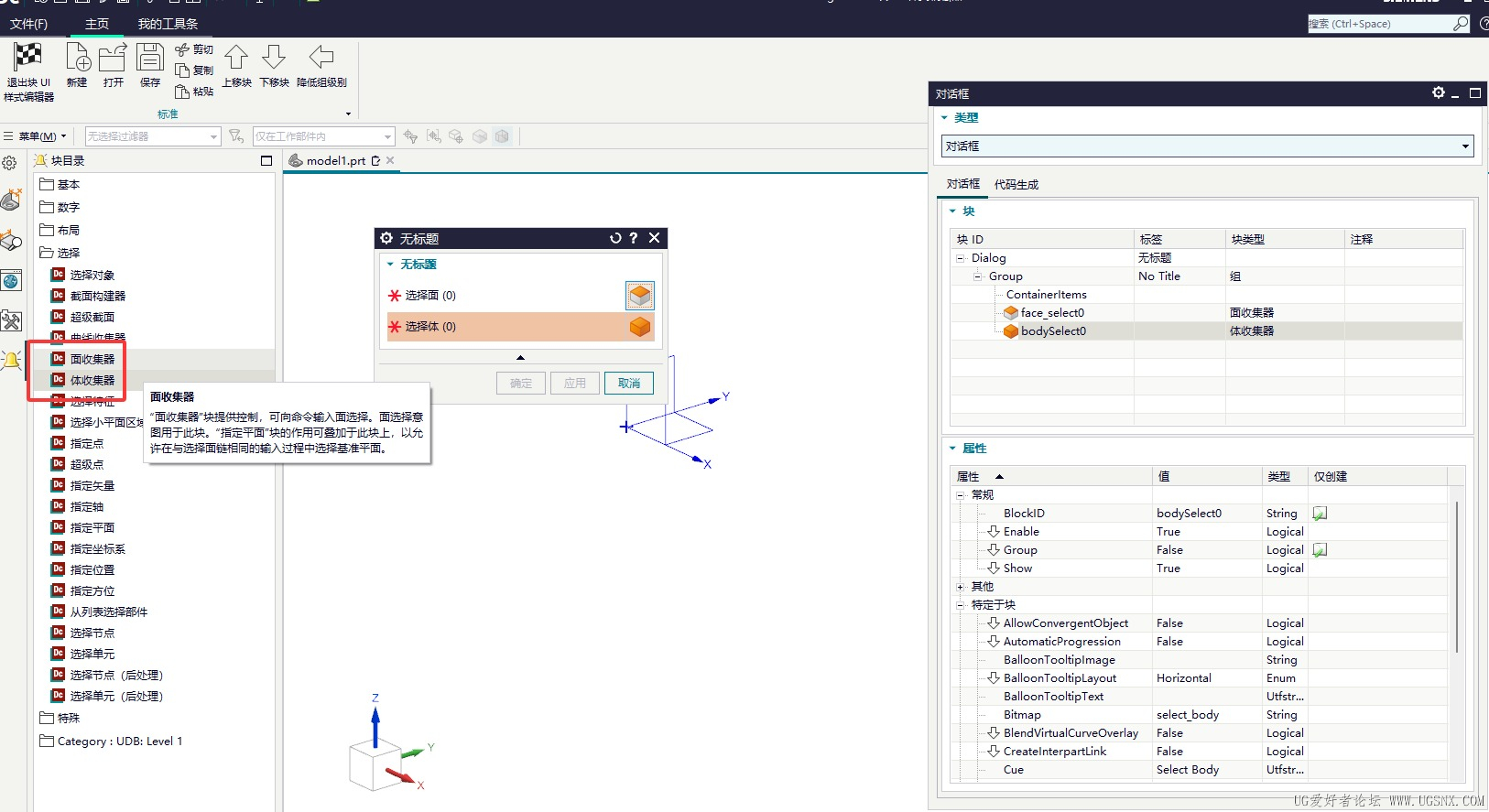Click in the 搜索 (Ctrl+Space) search field
Viewport: 1489px width, 812px height.
click(x=1379, y=24)
